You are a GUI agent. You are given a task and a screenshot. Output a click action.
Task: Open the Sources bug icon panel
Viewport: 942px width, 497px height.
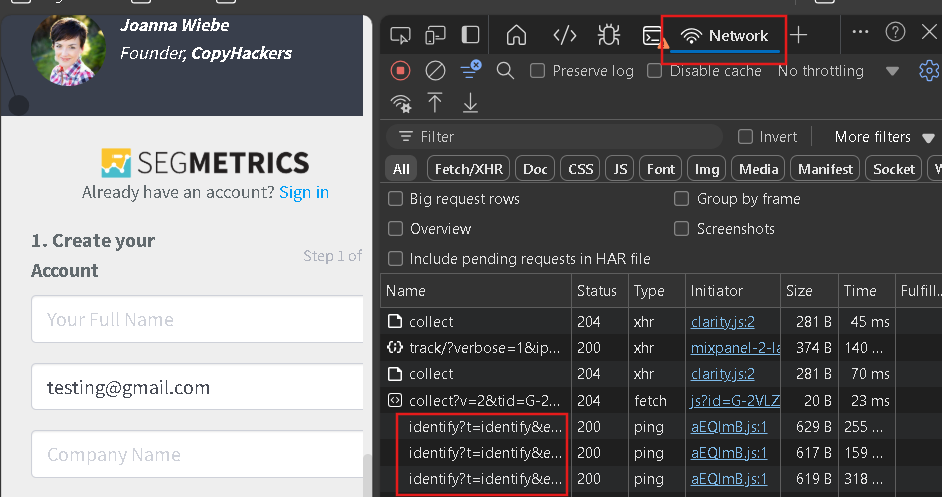point(608,35)
